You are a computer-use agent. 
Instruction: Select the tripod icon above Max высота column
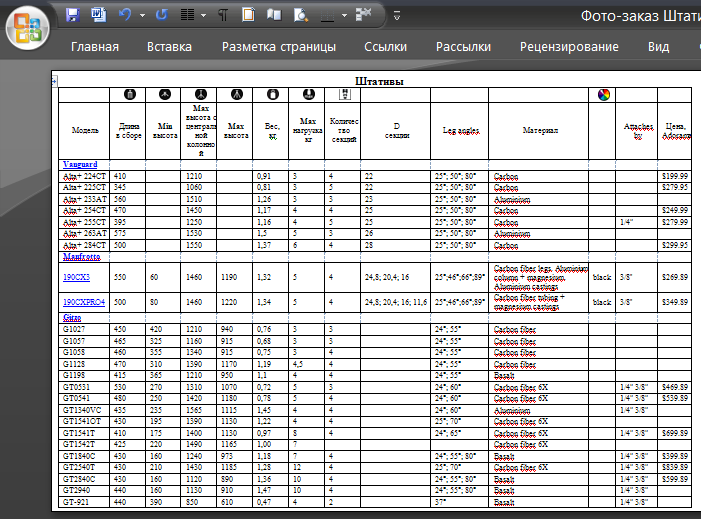click(x=237, y=94)
